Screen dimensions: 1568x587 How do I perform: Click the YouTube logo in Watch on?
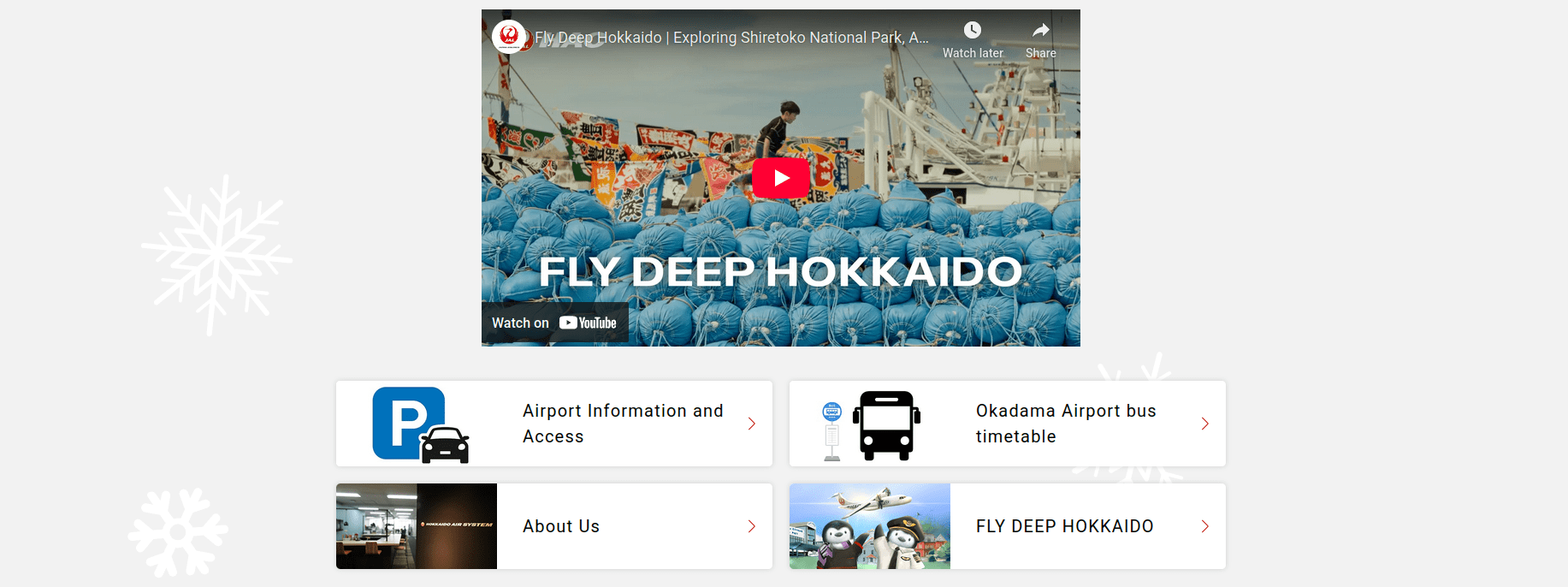(588, 323)
